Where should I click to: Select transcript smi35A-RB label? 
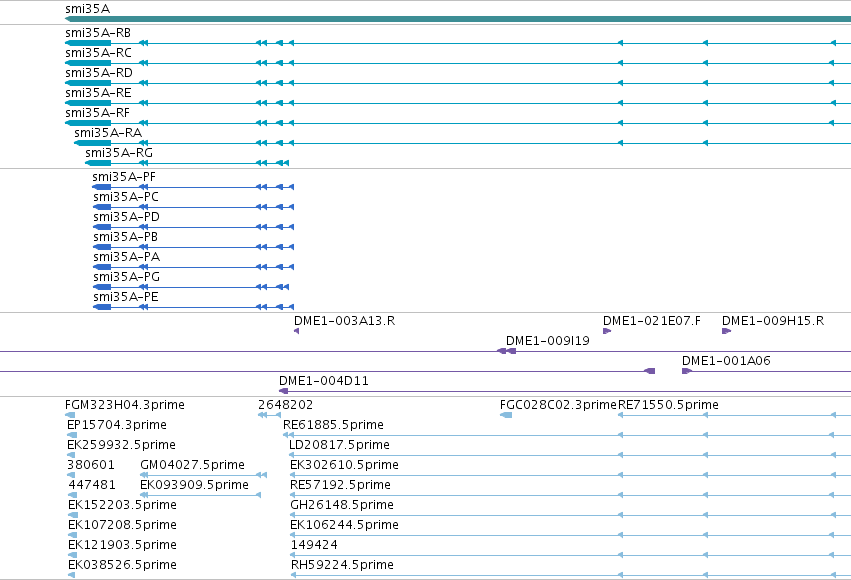[98, 33]
